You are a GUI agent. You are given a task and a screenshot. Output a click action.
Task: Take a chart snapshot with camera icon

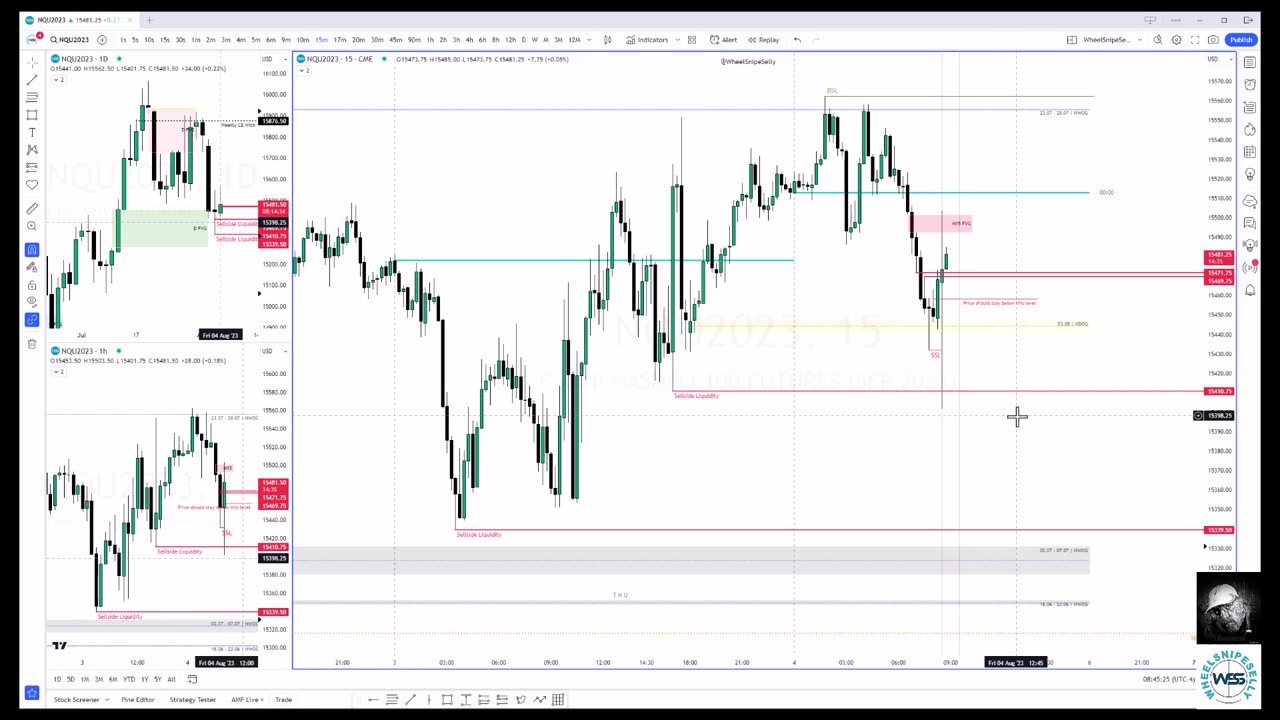point(1213,40)
